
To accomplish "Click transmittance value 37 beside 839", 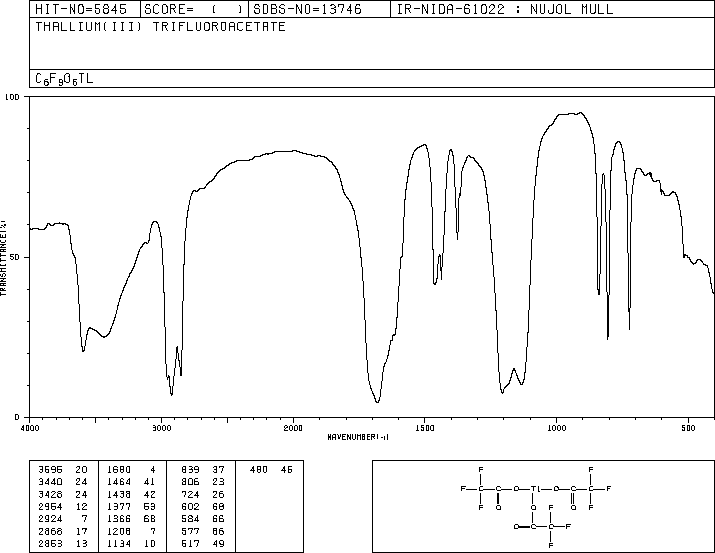I will (x=218, y=470).
